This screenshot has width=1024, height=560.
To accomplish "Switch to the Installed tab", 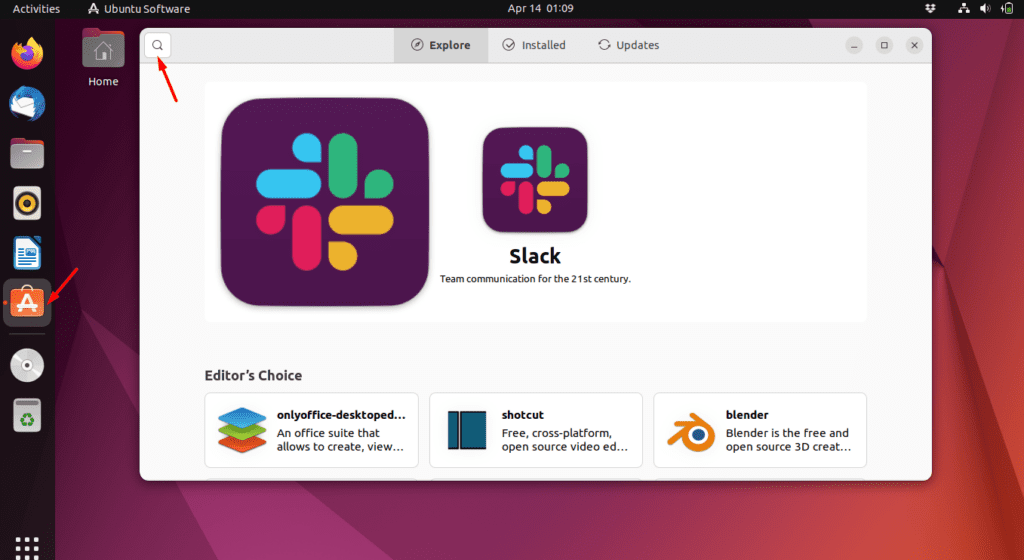I will pyautogui.click(x=534, y=45).
